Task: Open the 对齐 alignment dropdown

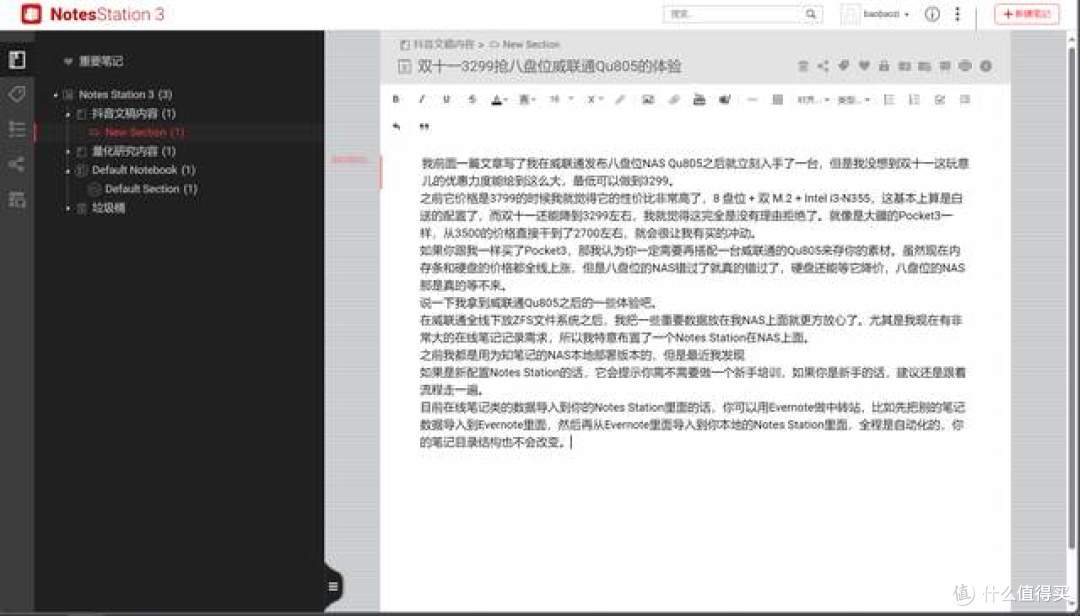Action: [x=813, y=100]
